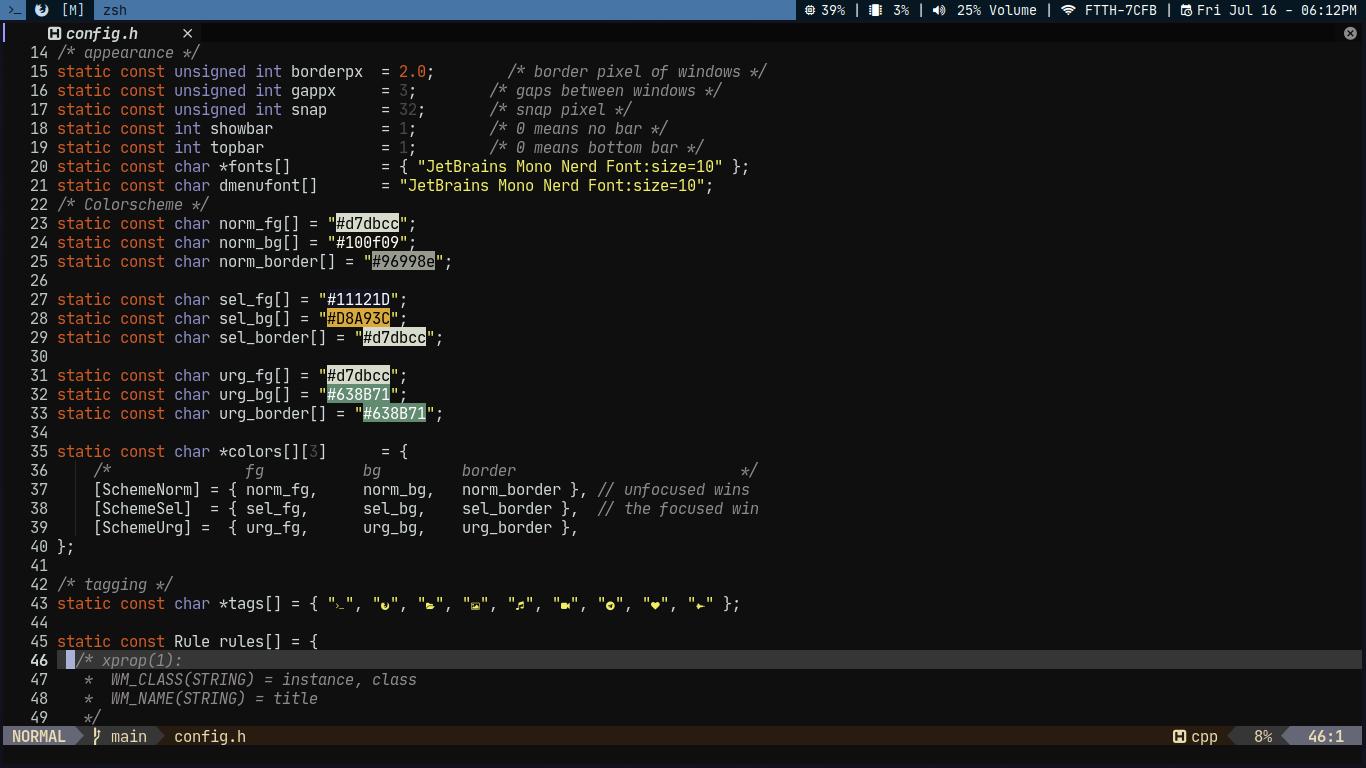Click line number 35 in the gutter

[39, 452]
